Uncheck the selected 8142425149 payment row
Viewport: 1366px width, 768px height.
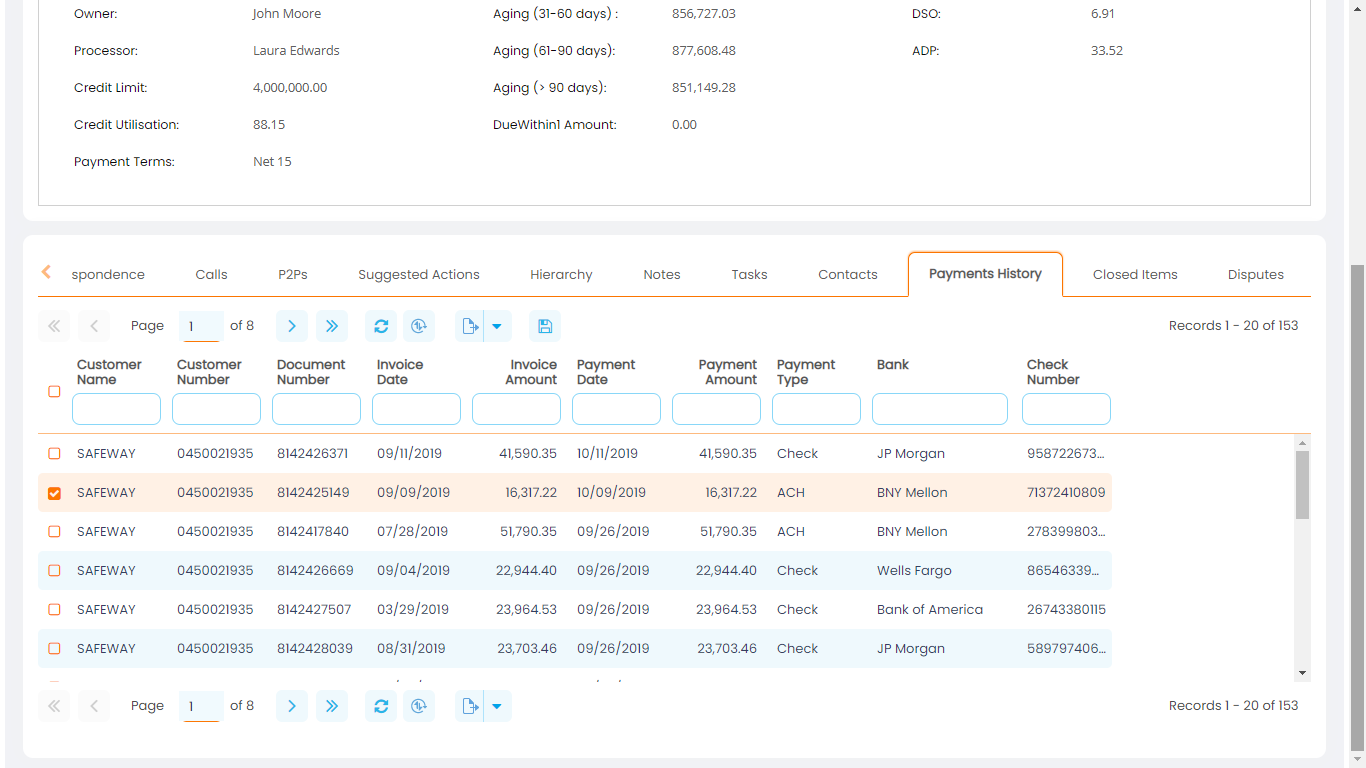pos(54,492)
